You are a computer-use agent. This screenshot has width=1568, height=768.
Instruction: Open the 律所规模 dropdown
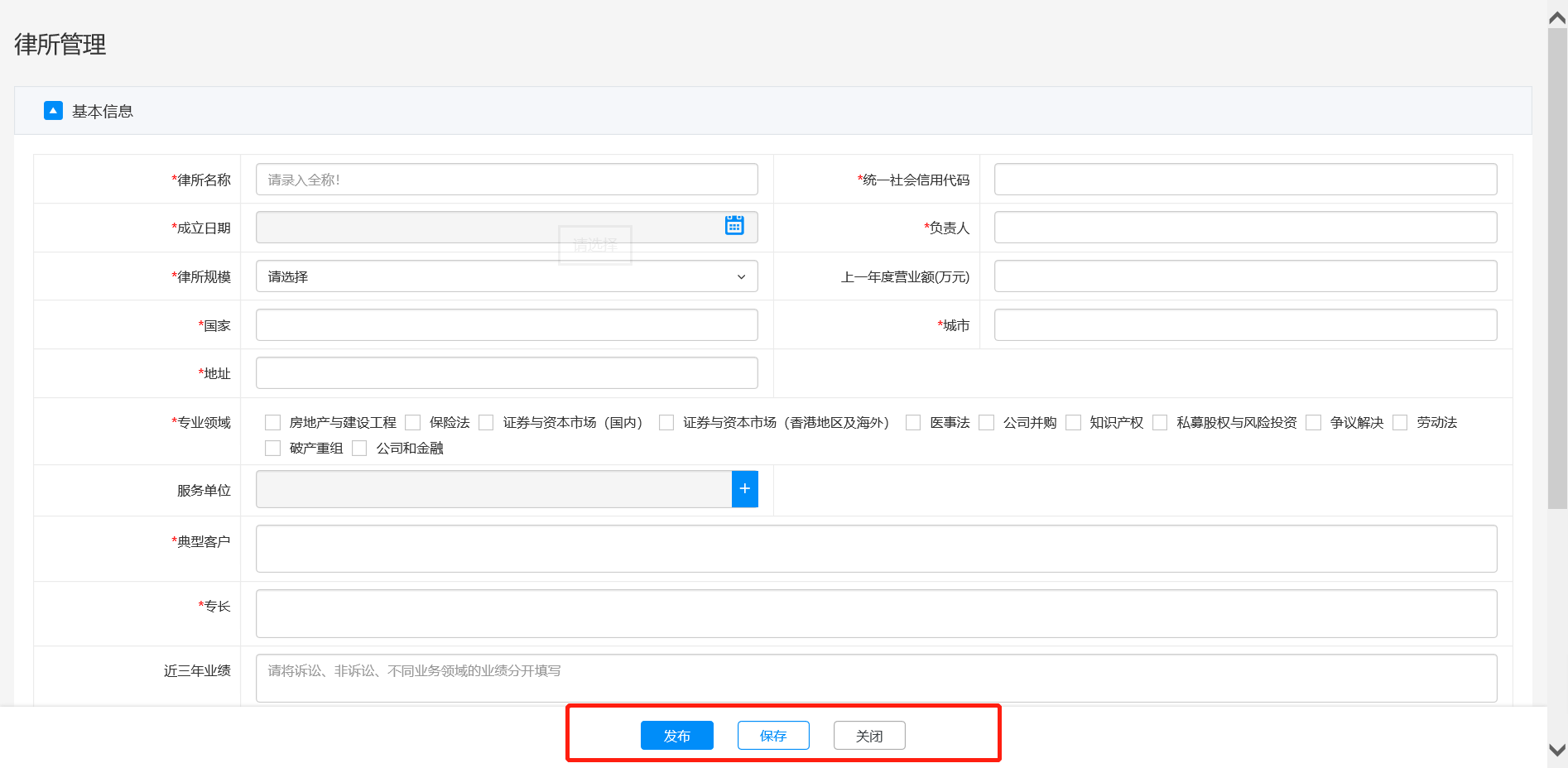507,276
